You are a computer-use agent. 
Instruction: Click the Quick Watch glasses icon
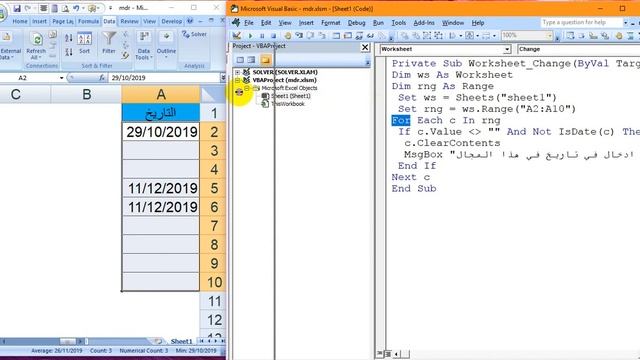point(371,36)
